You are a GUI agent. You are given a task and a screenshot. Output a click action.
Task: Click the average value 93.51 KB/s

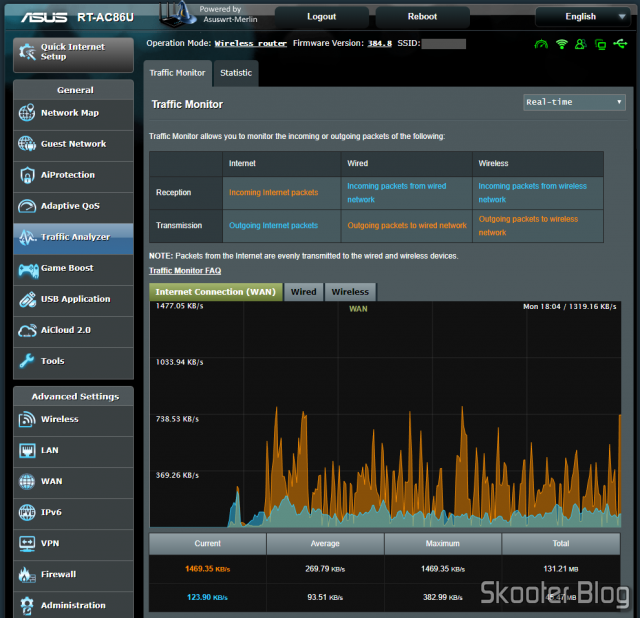tap(325, 598)
